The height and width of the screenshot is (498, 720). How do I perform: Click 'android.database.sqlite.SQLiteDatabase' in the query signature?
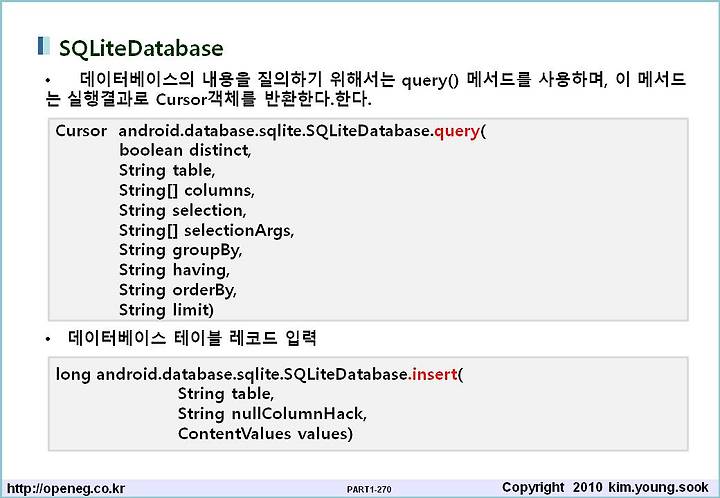[275, 132]
